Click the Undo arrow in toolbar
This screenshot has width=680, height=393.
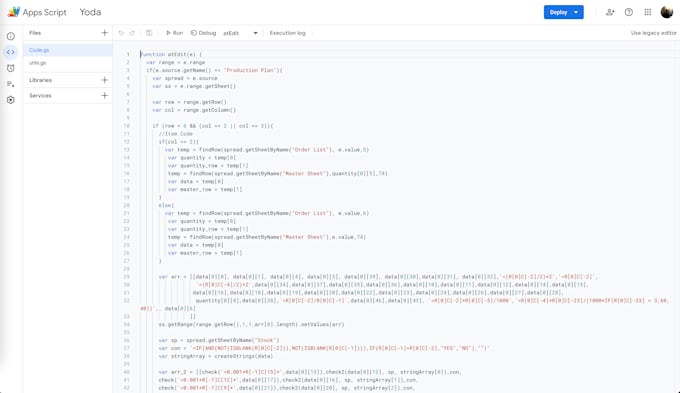point(121,33)
